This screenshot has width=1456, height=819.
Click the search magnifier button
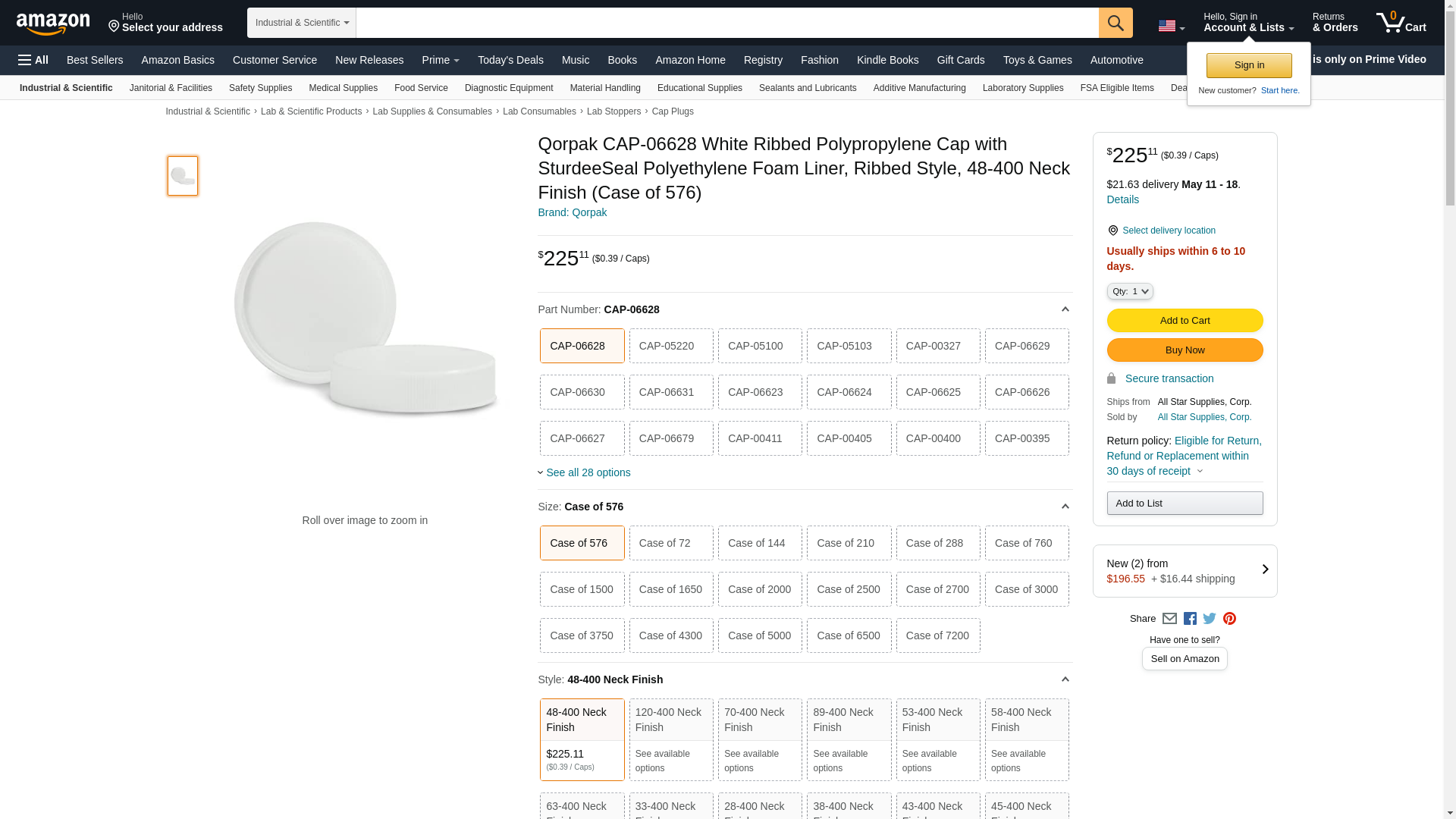(x=1115, y=23)
